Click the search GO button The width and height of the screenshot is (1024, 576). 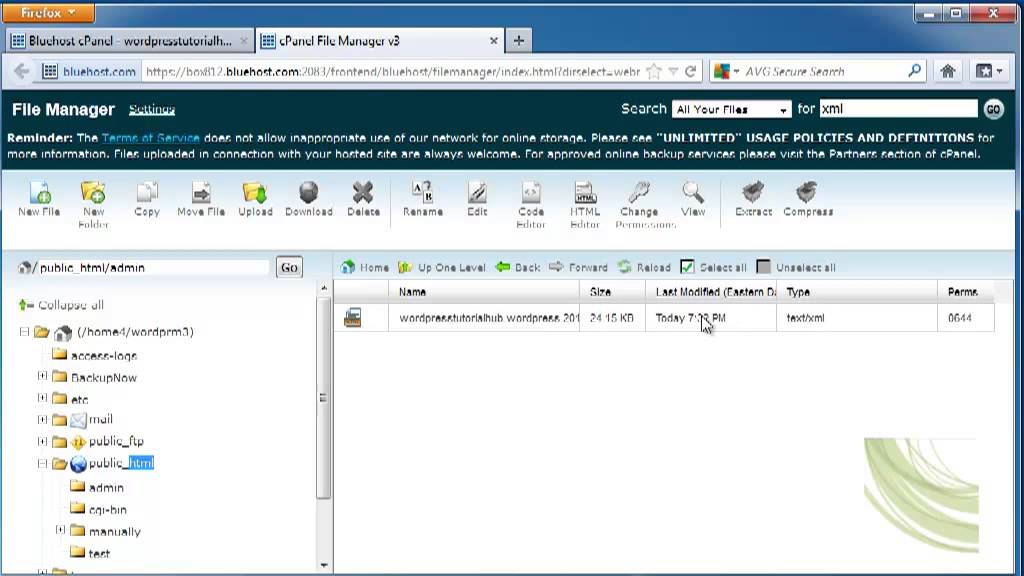point(993,109)
